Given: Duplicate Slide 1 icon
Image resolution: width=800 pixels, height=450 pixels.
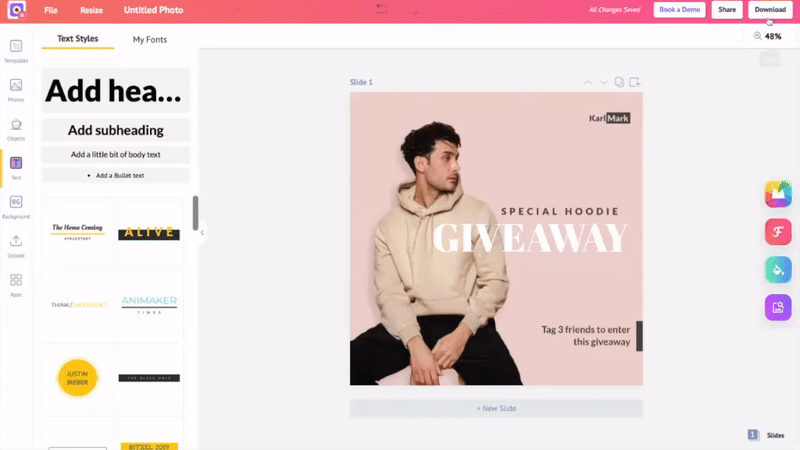Looking at the screenshot, I should coord(619,82).
